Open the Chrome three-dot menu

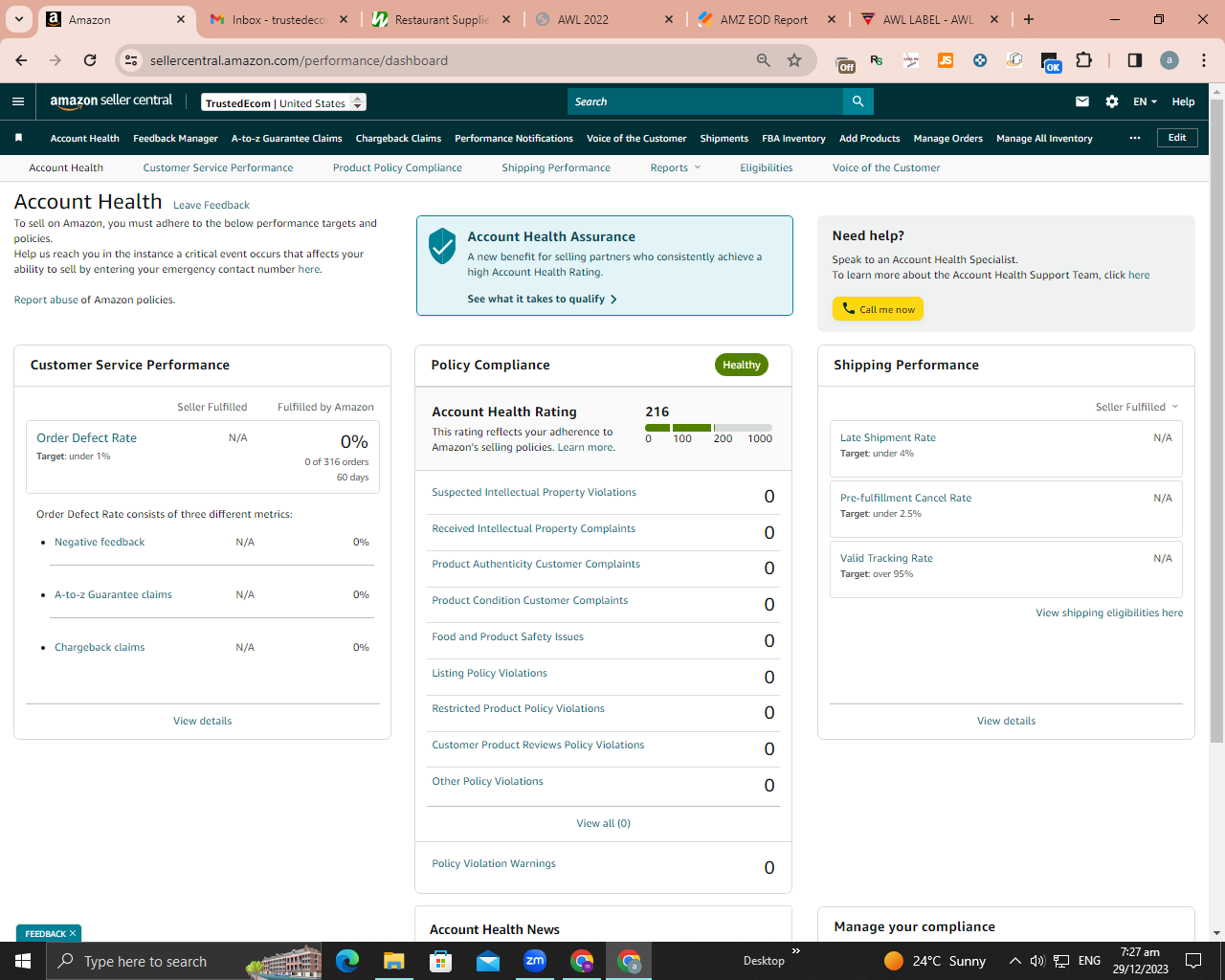[x=1204, y=60]
